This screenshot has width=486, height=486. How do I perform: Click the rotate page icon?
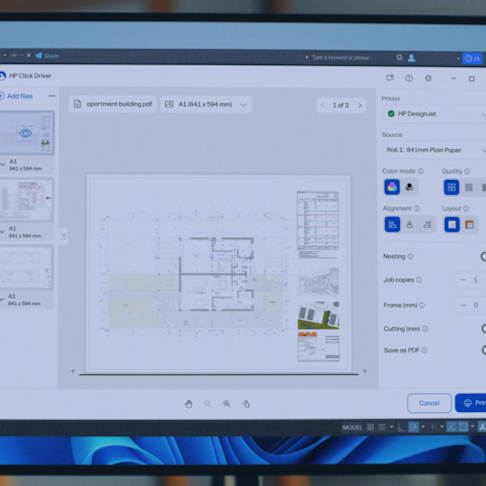[246, 404]
